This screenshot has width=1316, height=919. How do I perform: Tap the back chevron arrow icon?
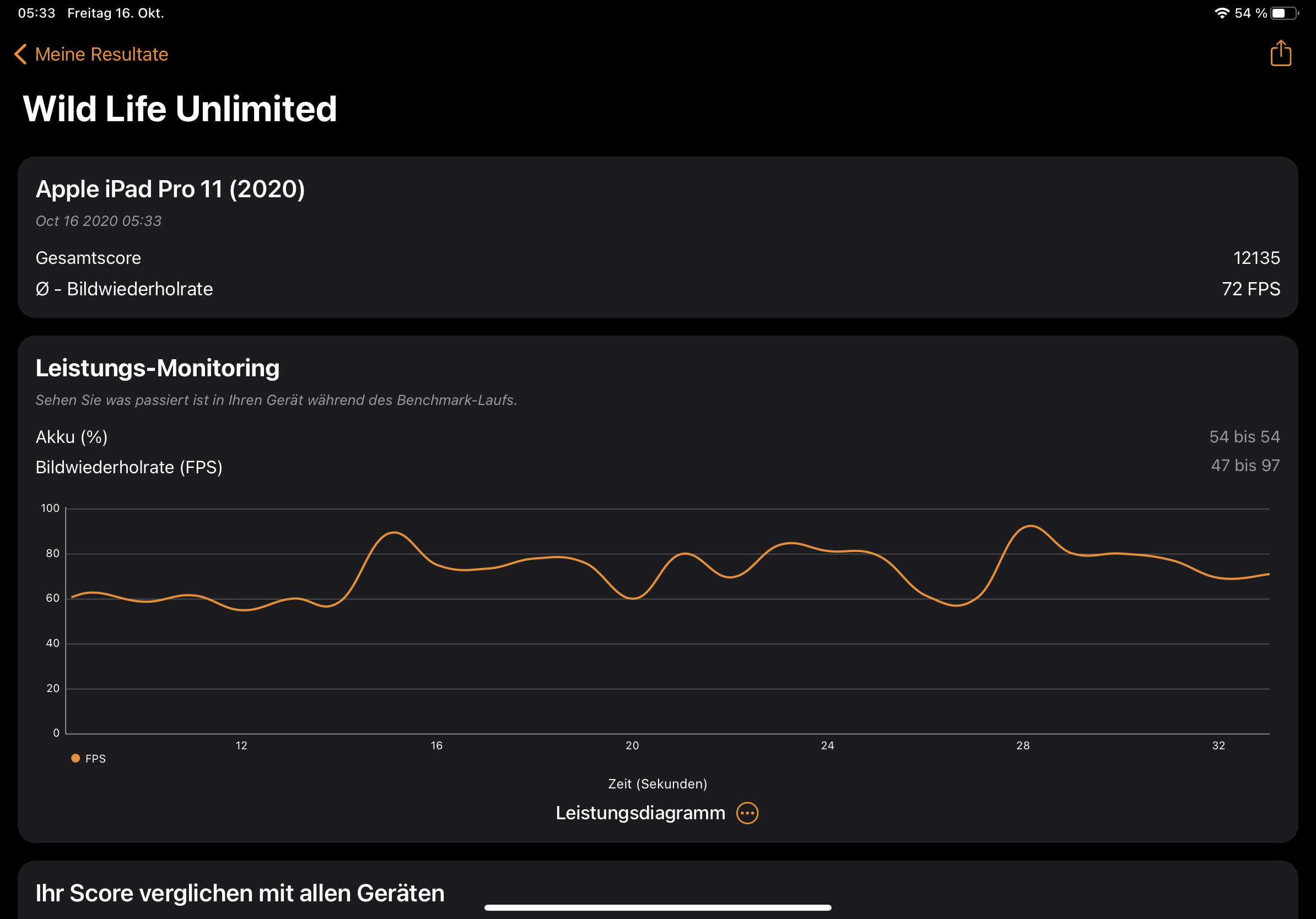coord(20,55)
